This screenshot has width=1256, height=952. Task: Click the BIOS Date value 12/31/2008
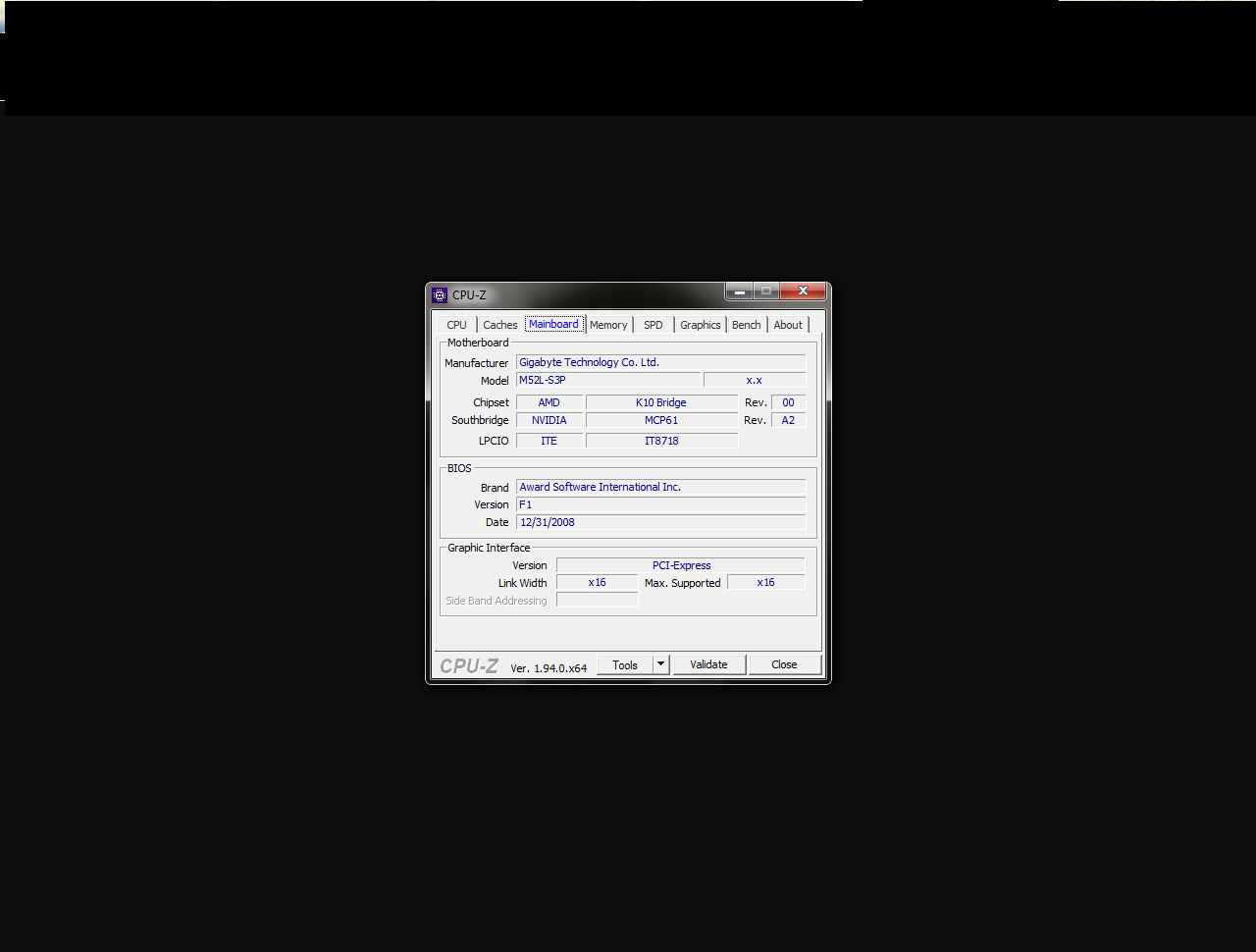pos(661,522)
